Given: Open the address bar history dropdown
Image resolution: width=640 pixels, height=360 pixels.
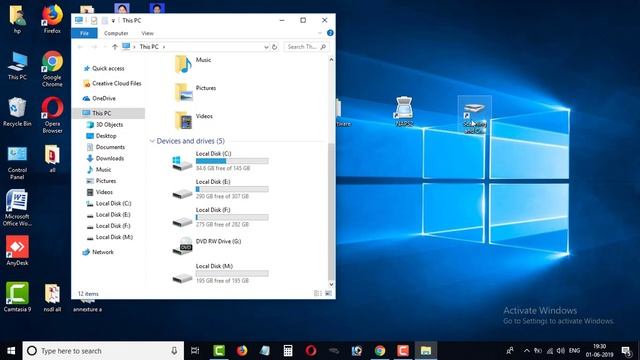Looking at the screenshot, I should [266, 47].
